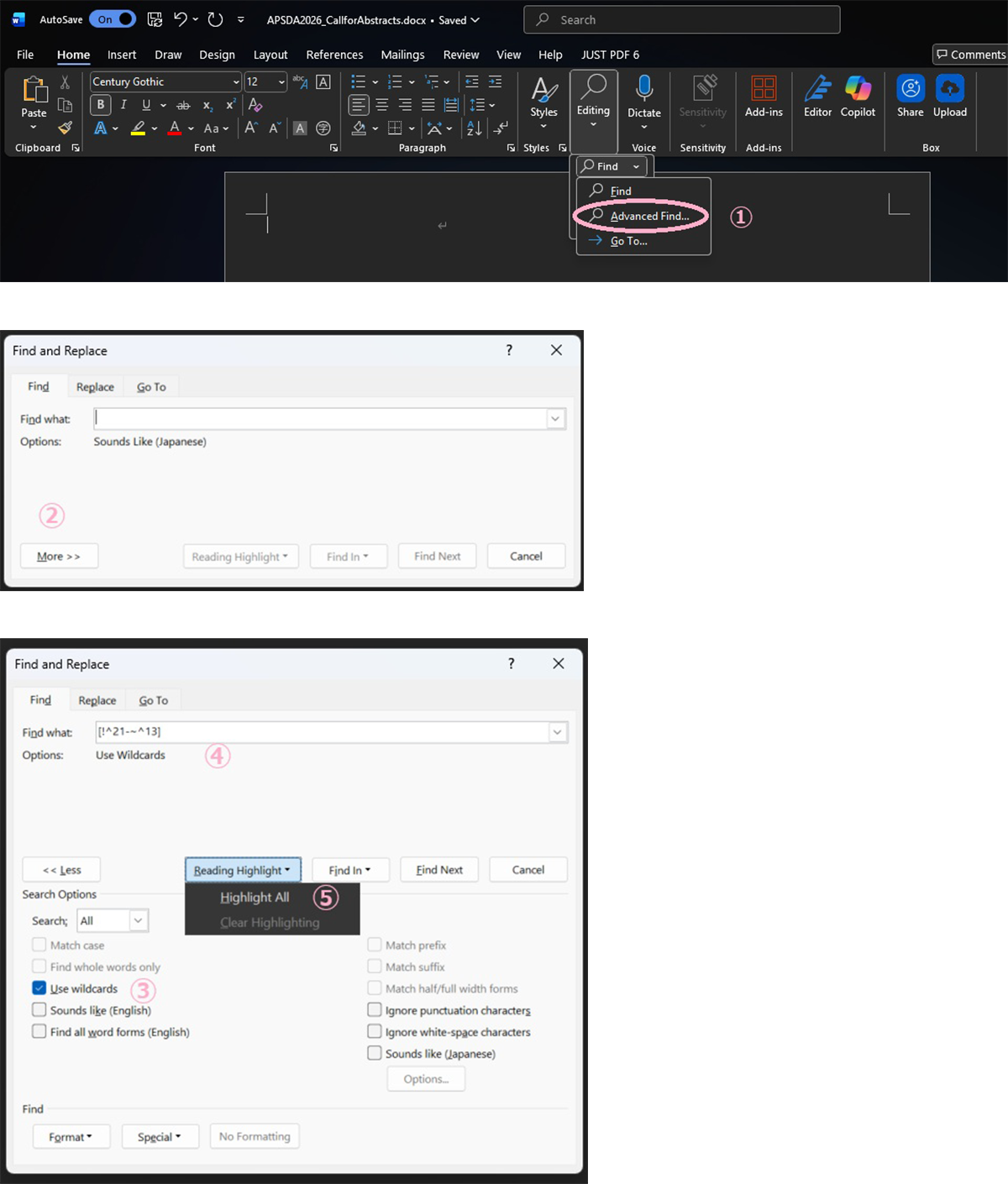This screenshot has width=1008, height=1184.
Task: Start Dictate with the microphone icon
Action: [644, 89]
